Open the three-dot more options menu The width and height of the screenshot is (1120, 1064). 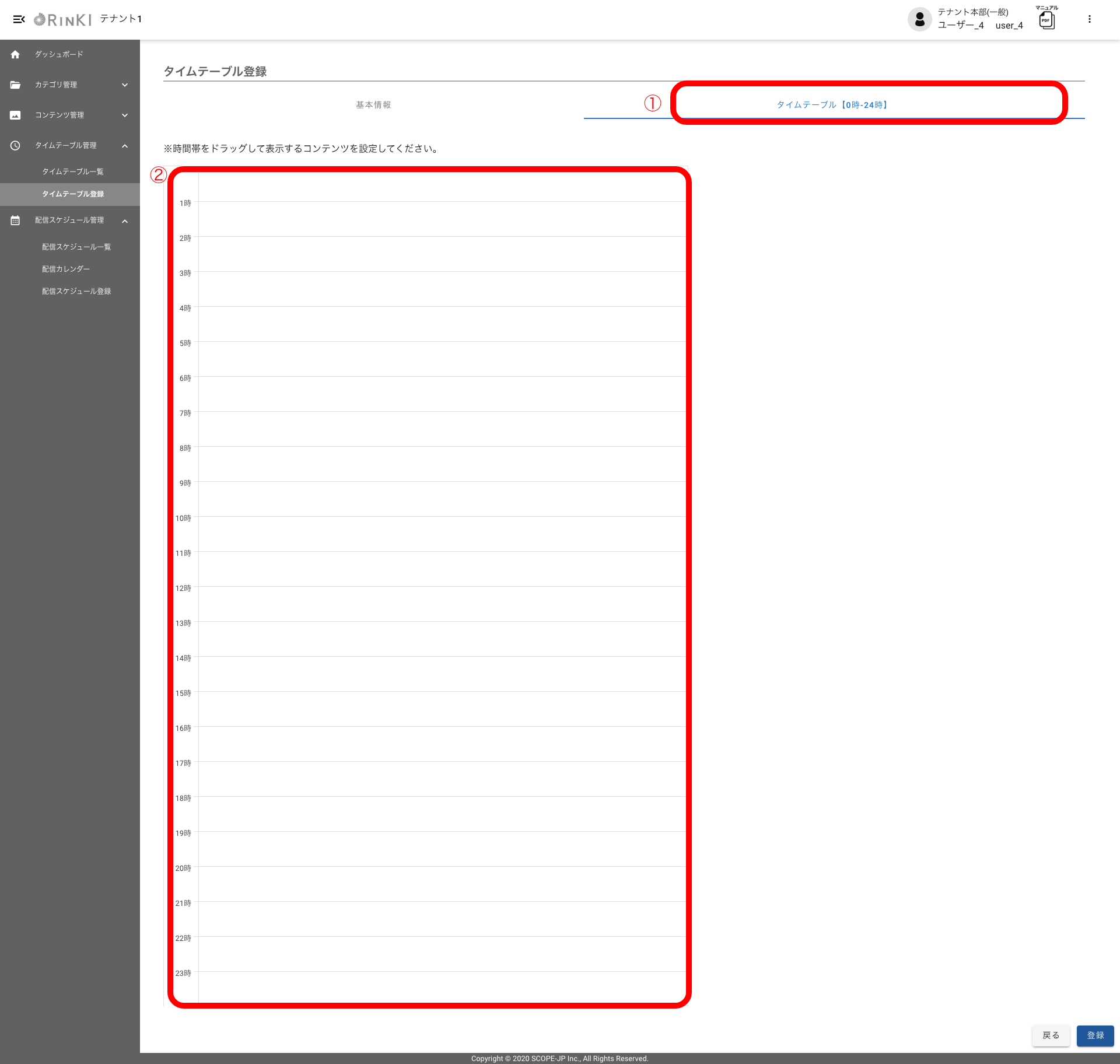click(1089, 19)
